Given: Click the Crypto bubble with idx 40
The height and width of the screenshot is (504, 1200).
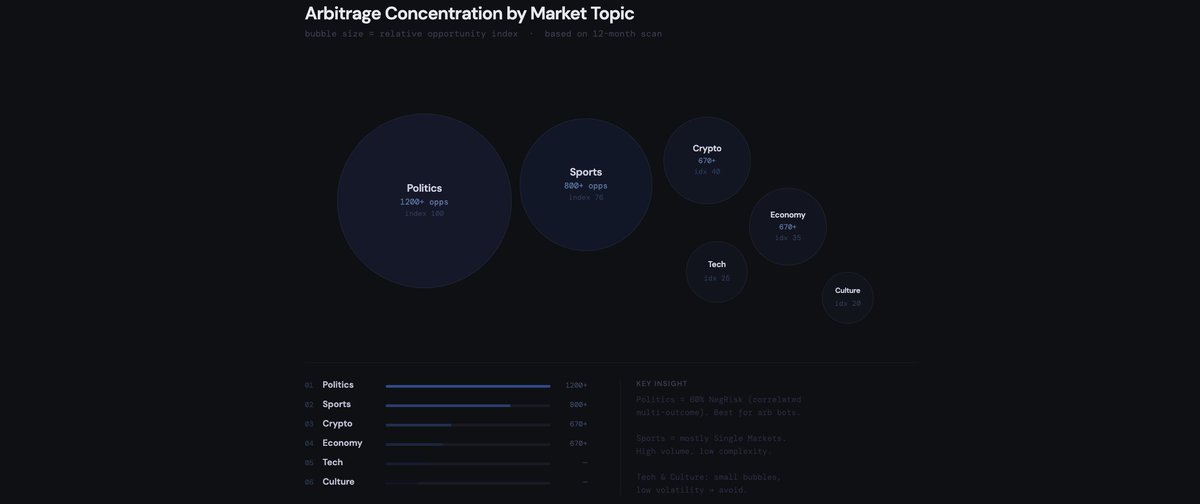Looking at the screenshot, I should point(707,160).
